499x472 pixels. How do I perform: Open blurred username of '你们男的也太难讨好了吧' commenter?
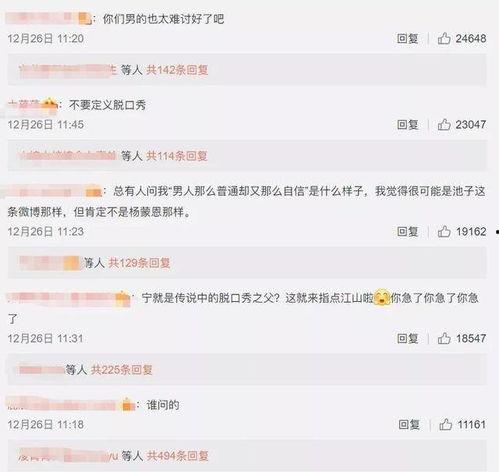point(49,19)
